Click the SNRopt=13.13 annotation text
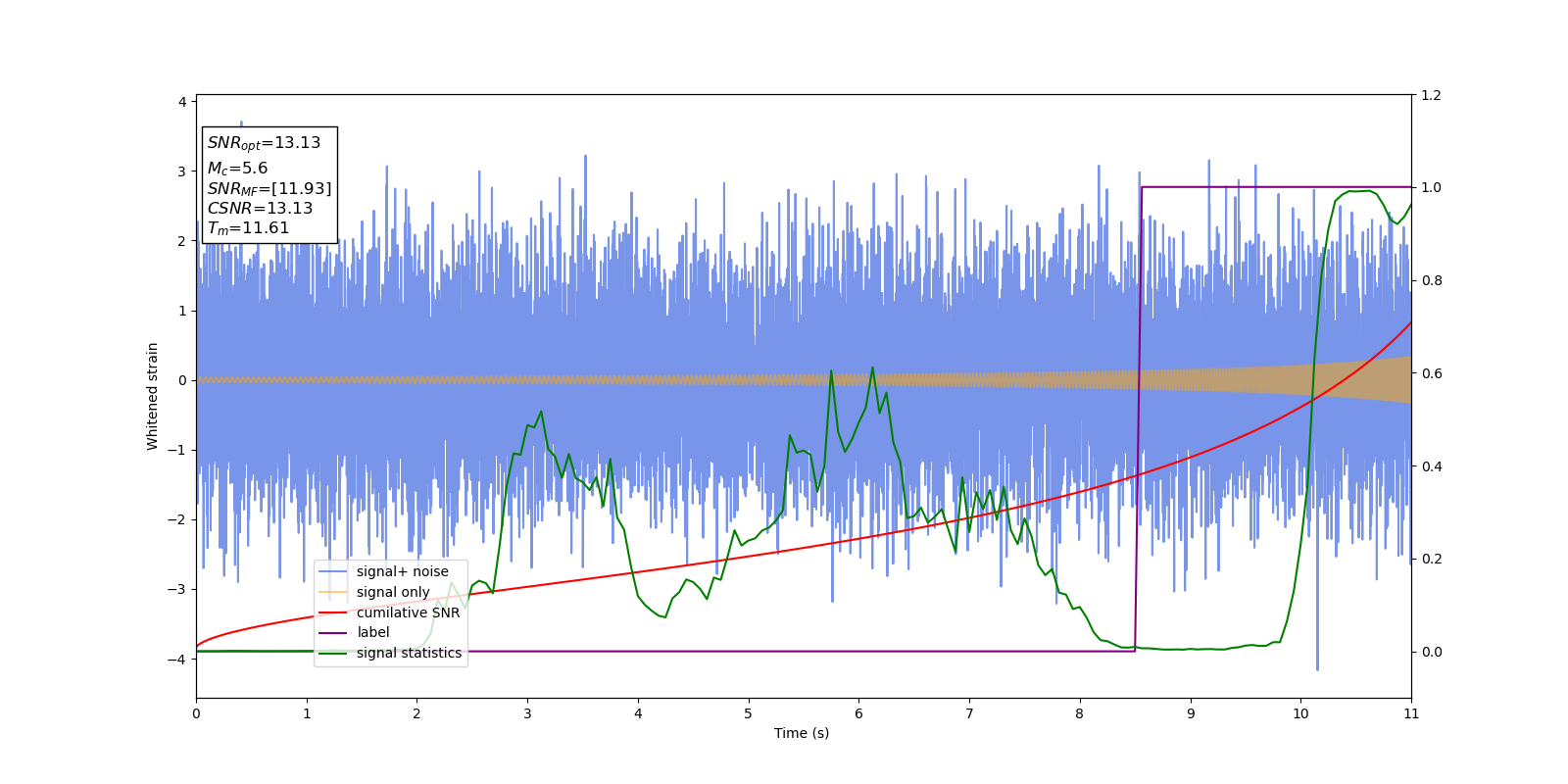Viewport: 1568px width, 784px height. 264,143
